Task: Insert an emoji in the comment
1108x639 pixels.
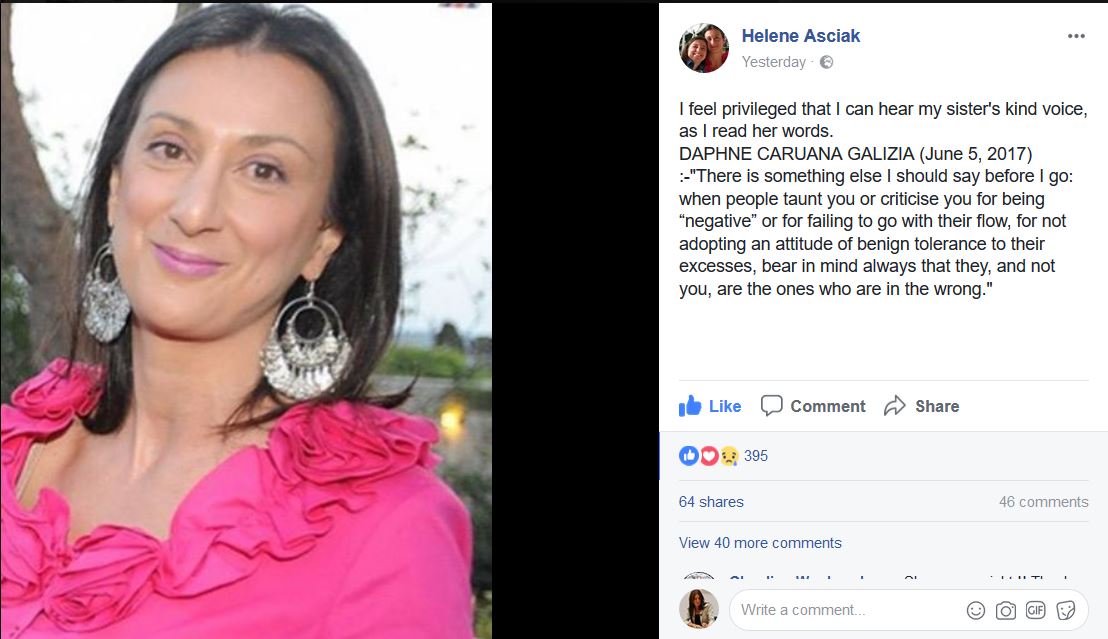Action: click(x=975, y=610)
